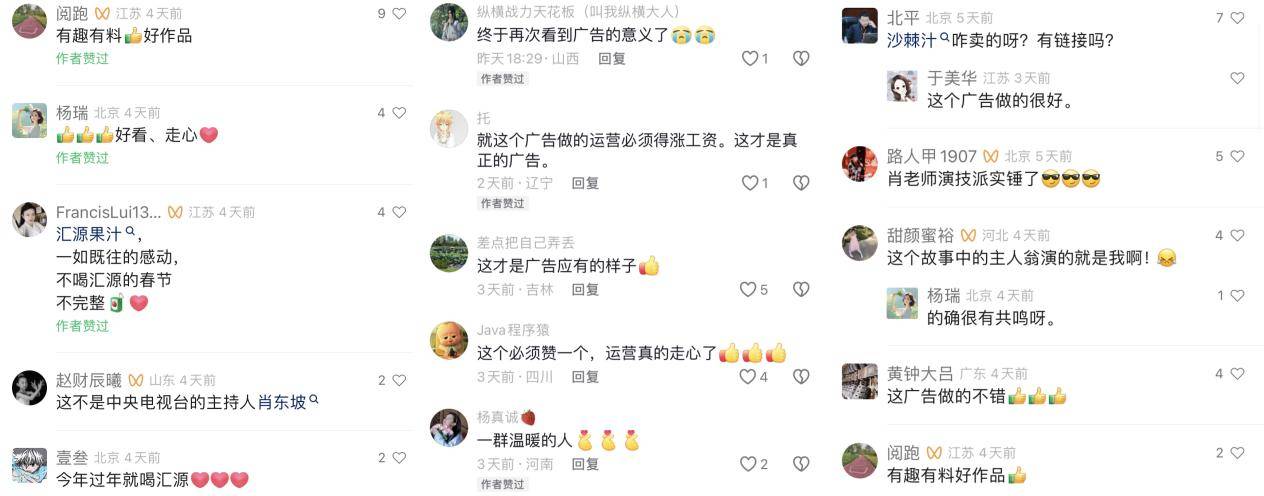Image resolution: width=1264 pixels, height=496 pixels.
Task: Open FrancisLui13's profile avatar
Action: (29, 219)
